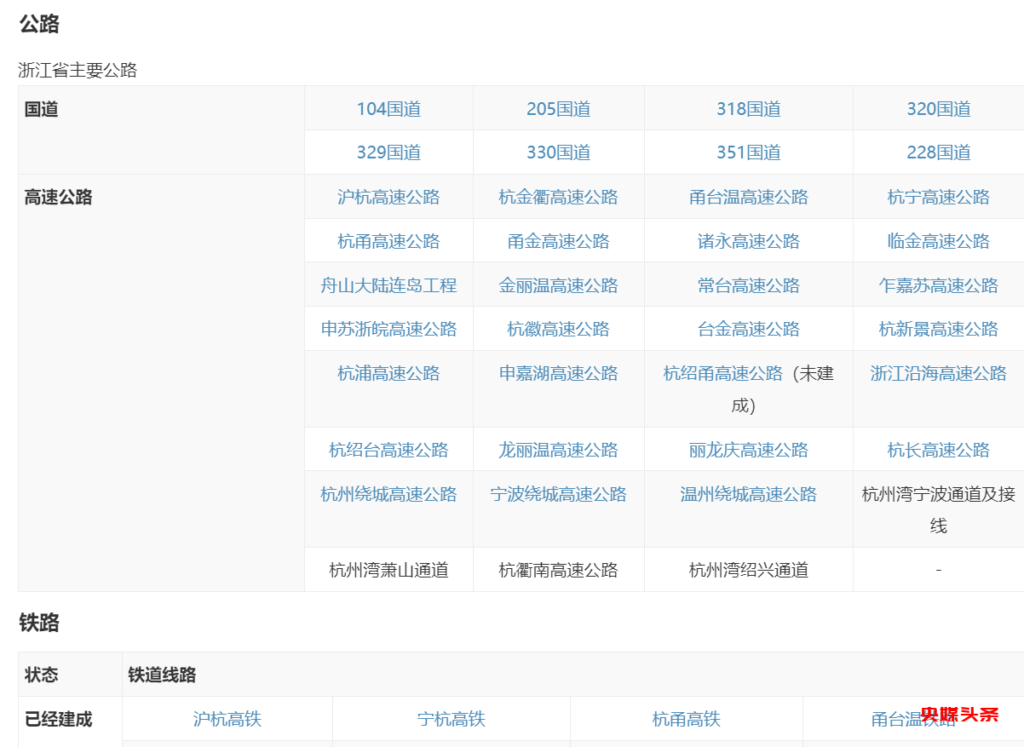1024x747 pixels.
Task: Click the 205国道 link
Action: (558, 109)
